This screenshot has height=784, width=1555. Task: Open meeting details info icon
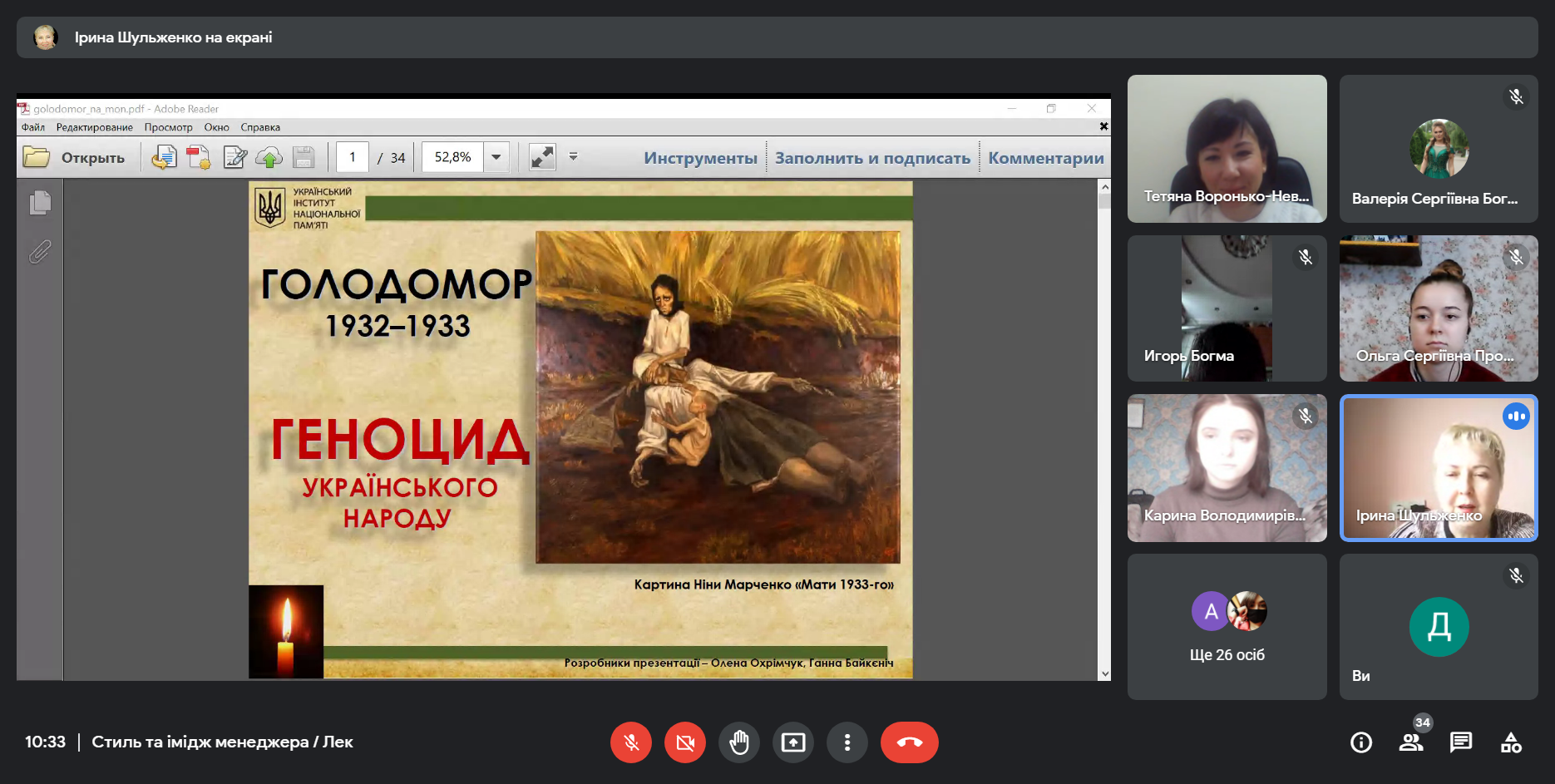1361,742
